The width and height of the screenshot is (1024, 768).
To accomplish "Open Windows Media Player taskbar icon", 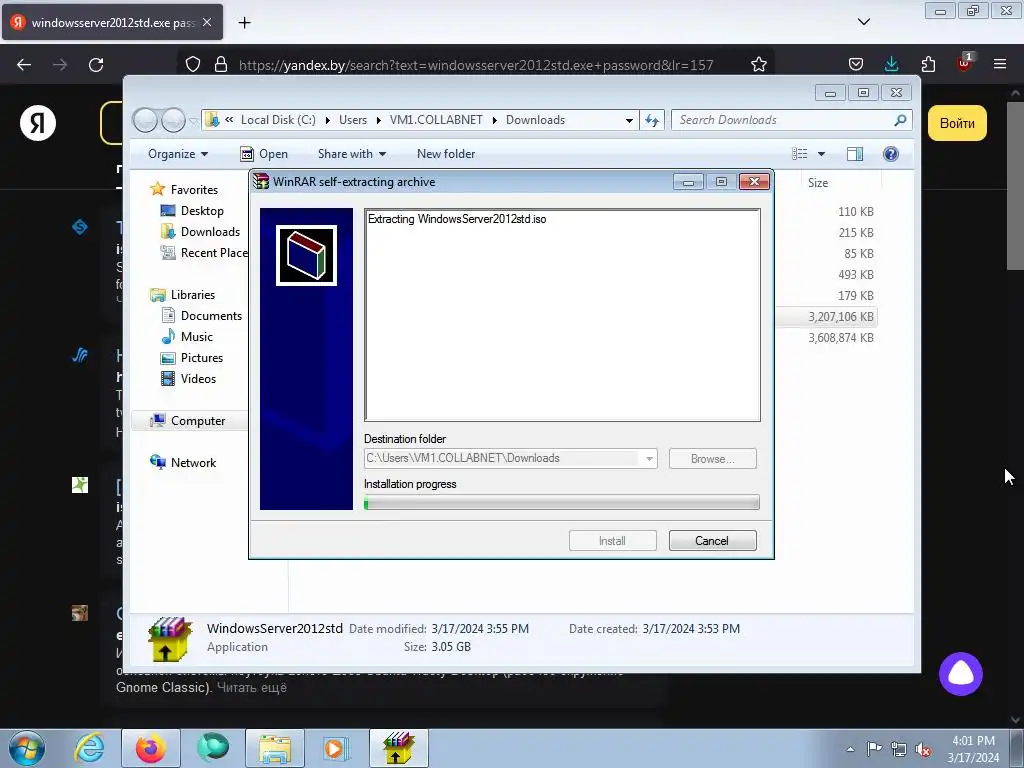I will [x=336, y=748].
